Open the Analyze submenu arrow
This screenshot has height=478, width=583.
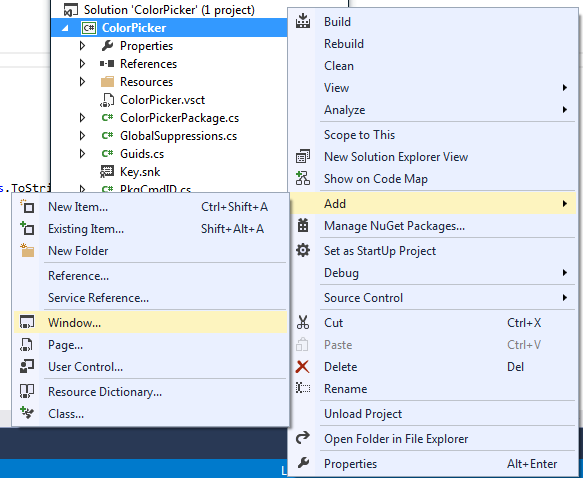coord(565,110)
